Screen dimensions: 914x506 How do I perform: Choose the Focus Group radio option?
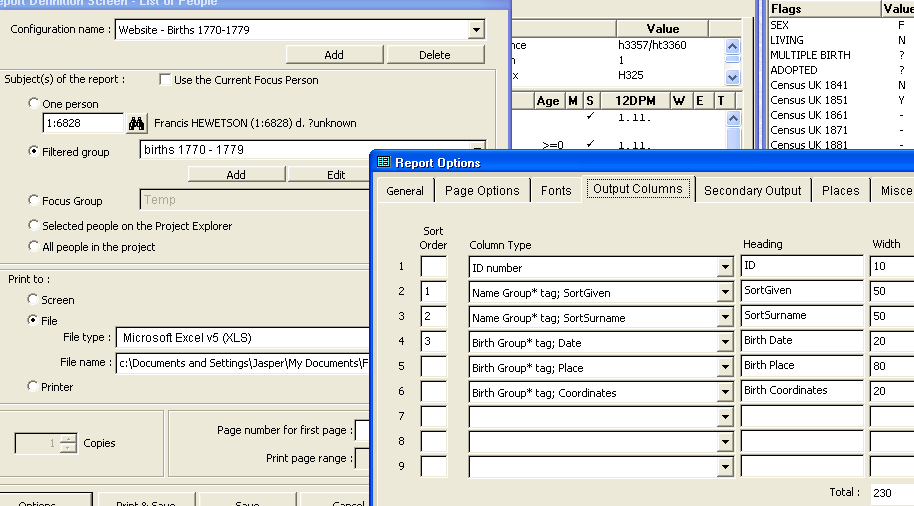[x=33, y=200]
